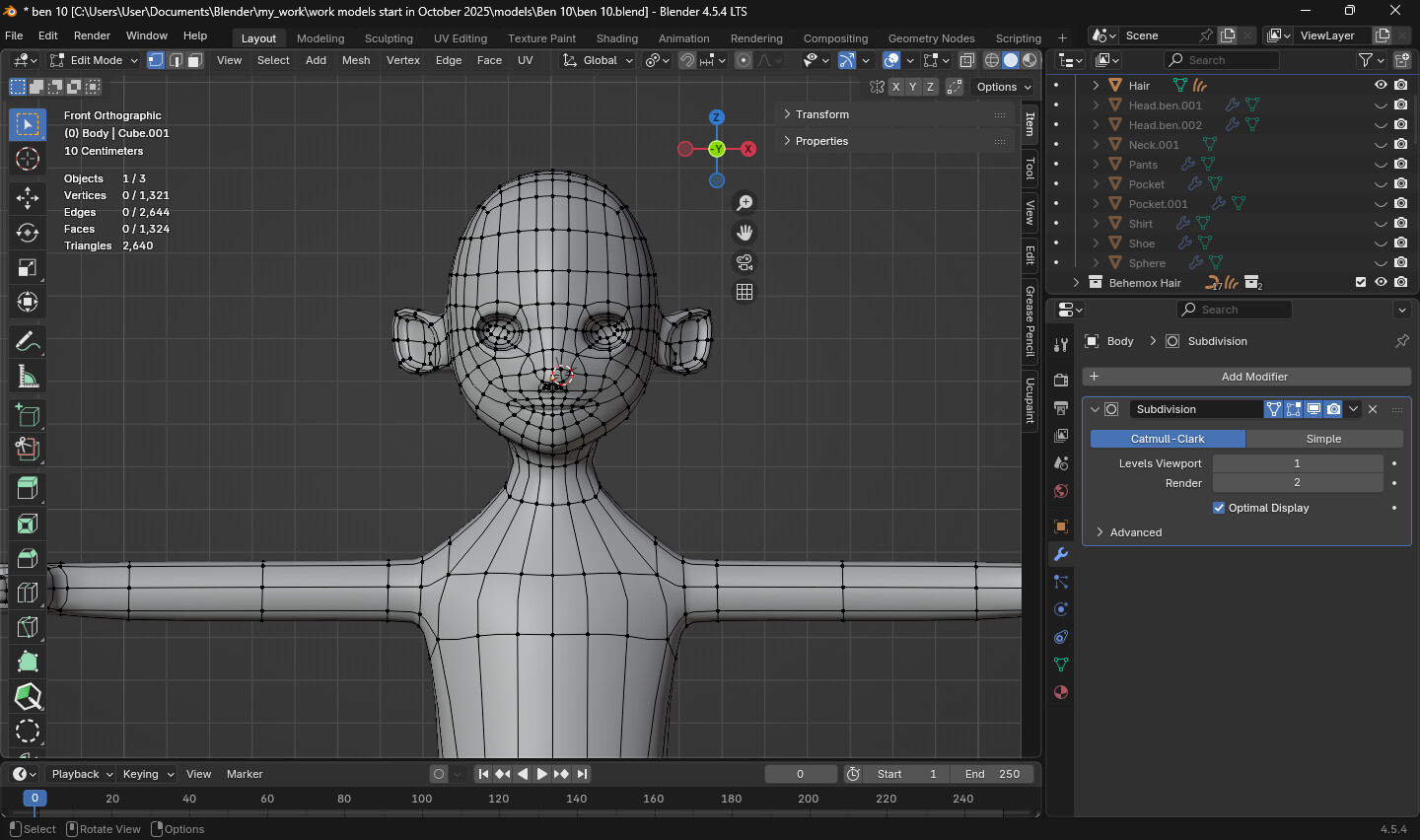1420x840 pixels.
Task: Open the Render menu
Action: point(92,35)
